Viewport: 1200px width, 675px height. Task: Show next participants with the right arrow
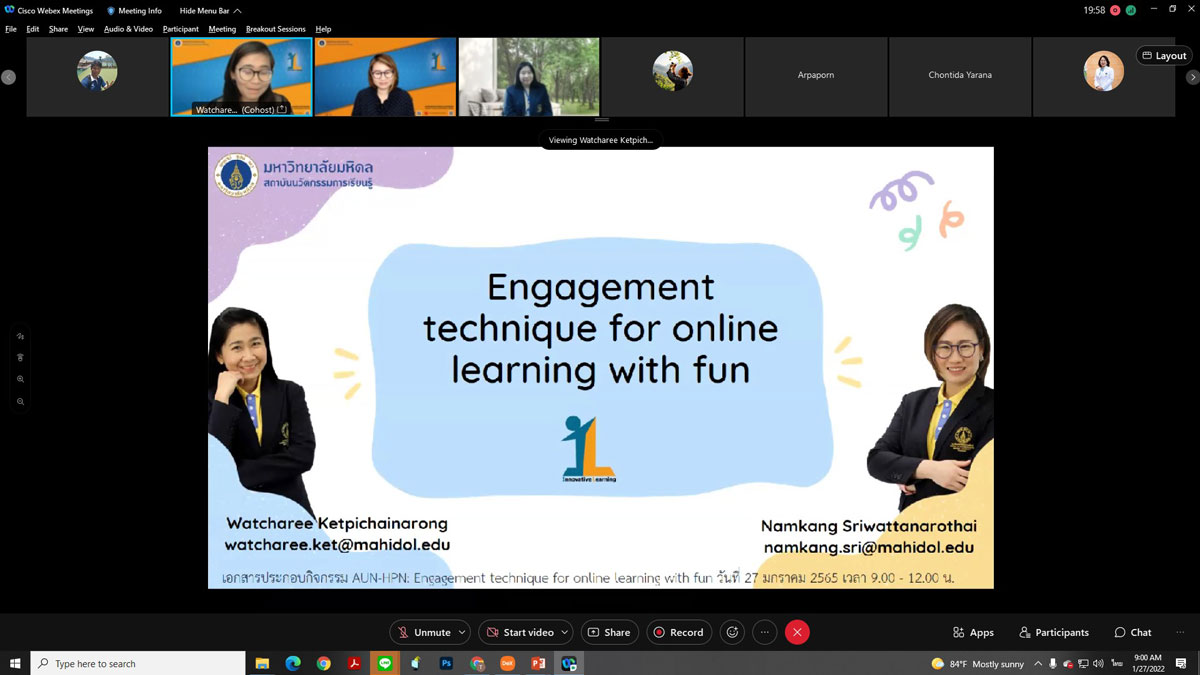[x=1192, y=77]
